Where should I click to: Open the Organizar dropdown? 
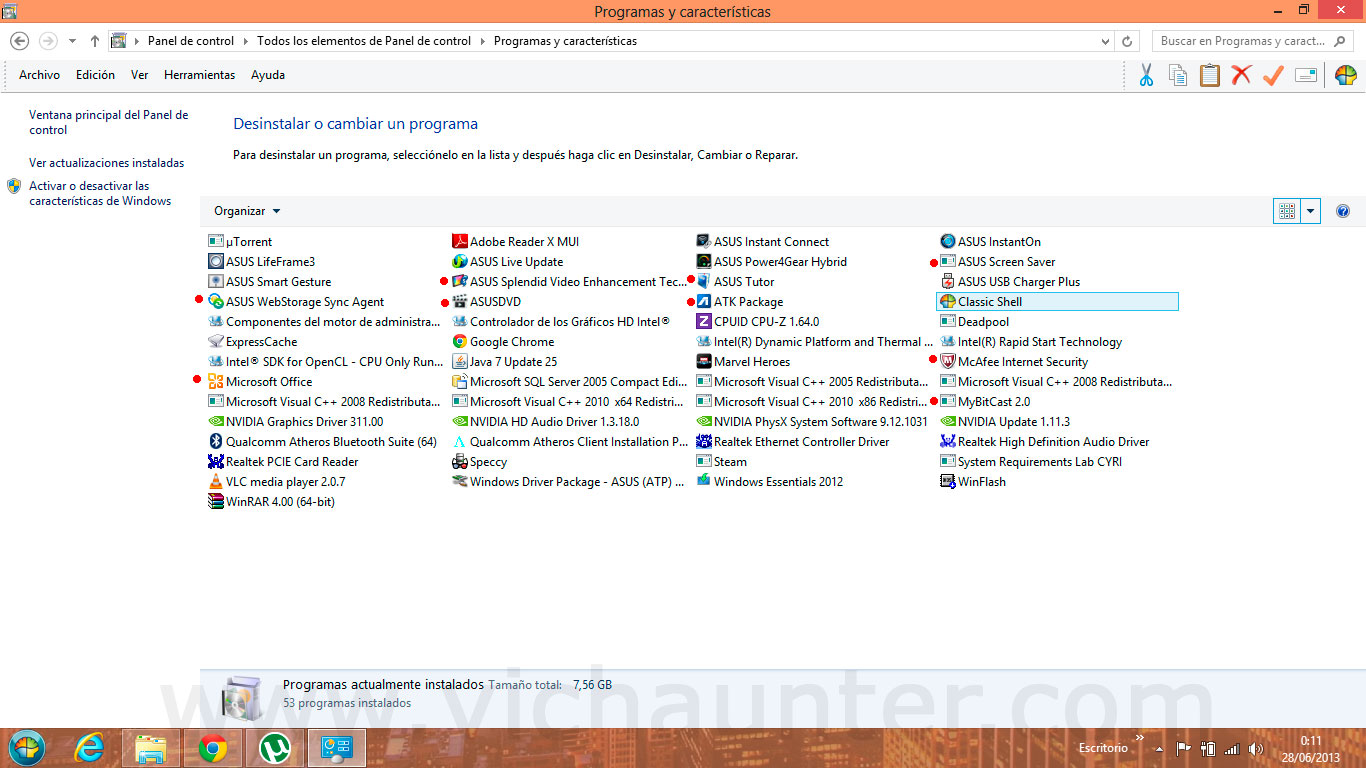pyautogui.click(x=248, y=211)
